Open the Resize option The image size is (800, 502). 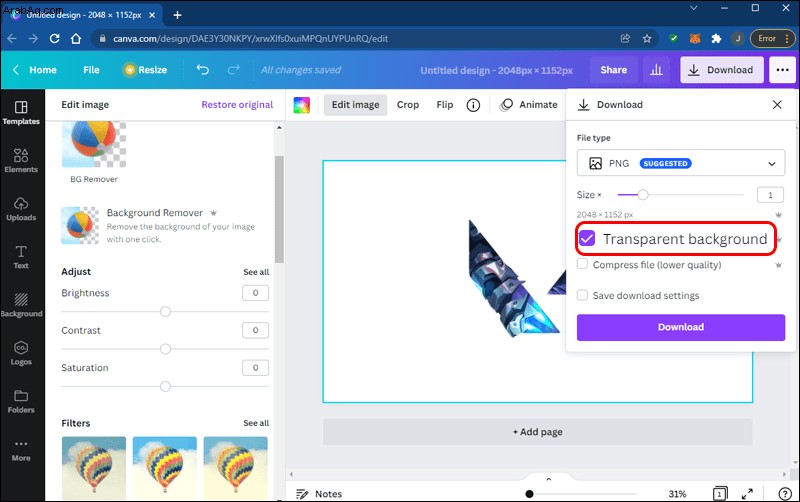pyautogui.click(x=145, y=70)
